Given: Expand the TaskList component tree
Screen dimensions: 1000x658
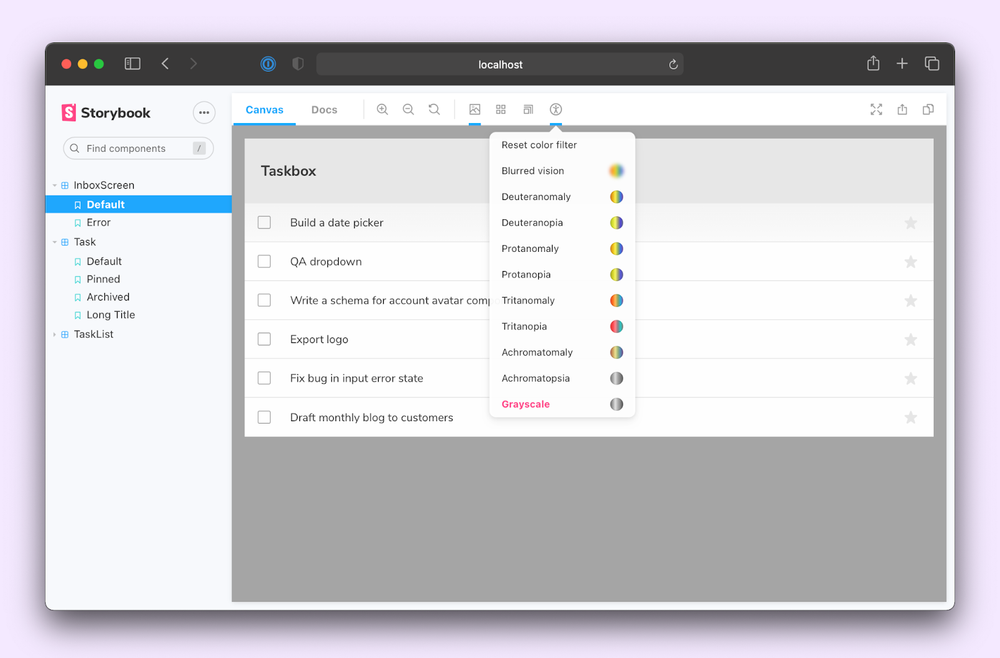Looking at the screenshot, I should (x=56, y=333).
